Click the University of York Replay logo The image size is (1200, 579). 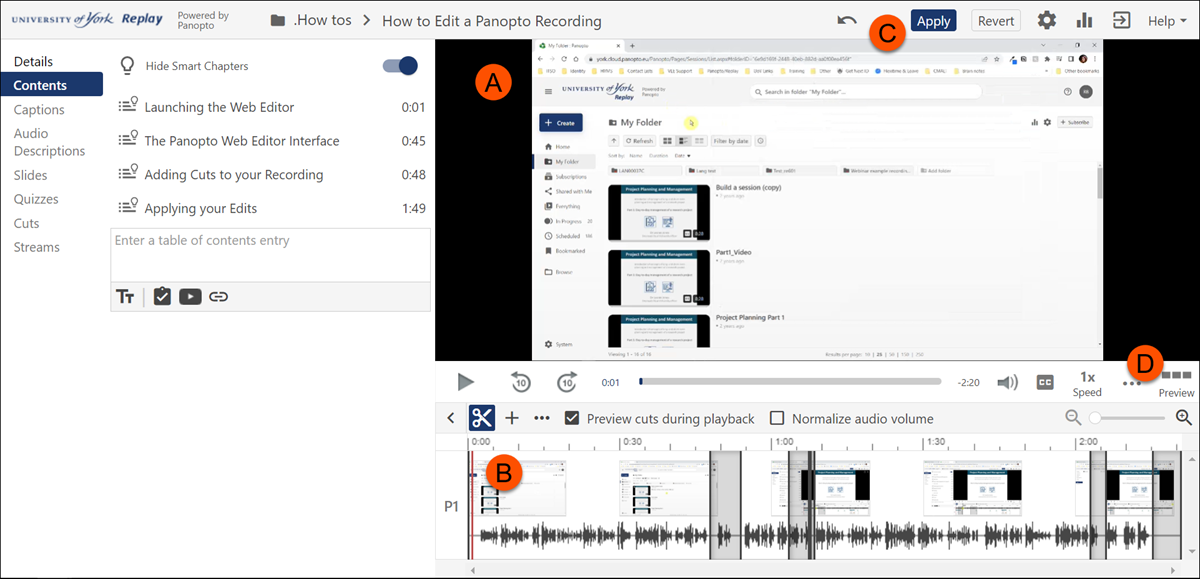tap(87, 18)
